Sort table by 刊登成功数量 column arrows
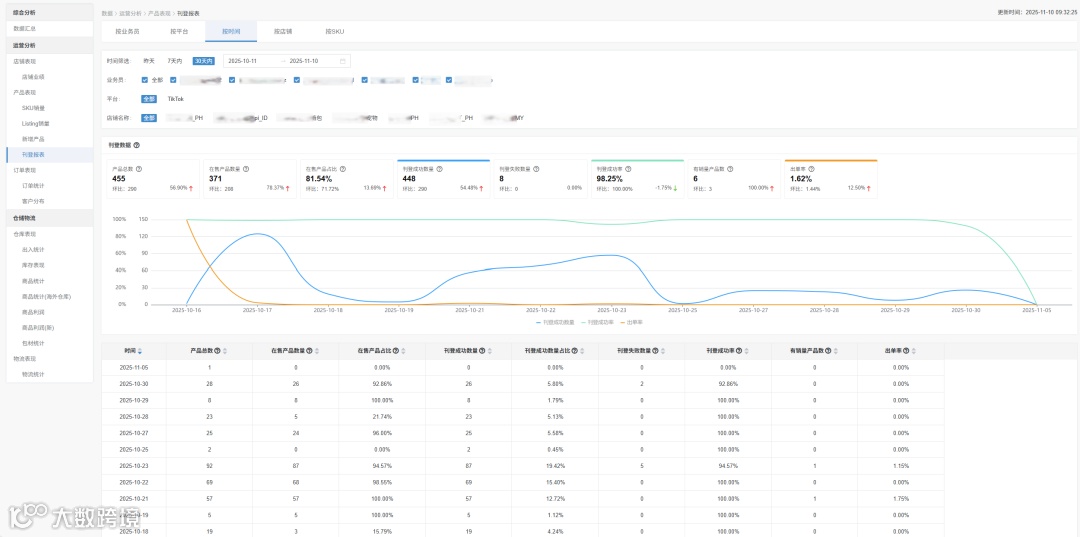Viewport: 1080px width, 537px height. [490, 351]
